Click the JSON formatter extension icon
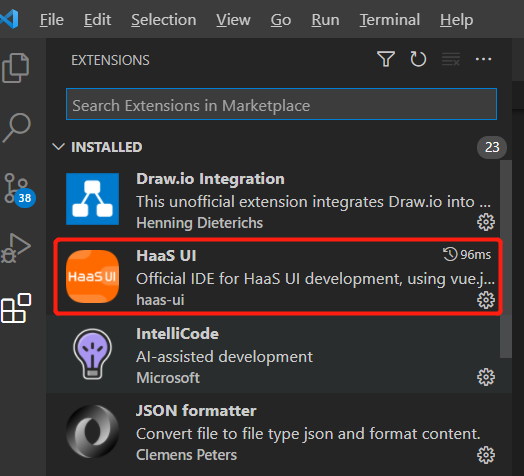 (93, 432)
